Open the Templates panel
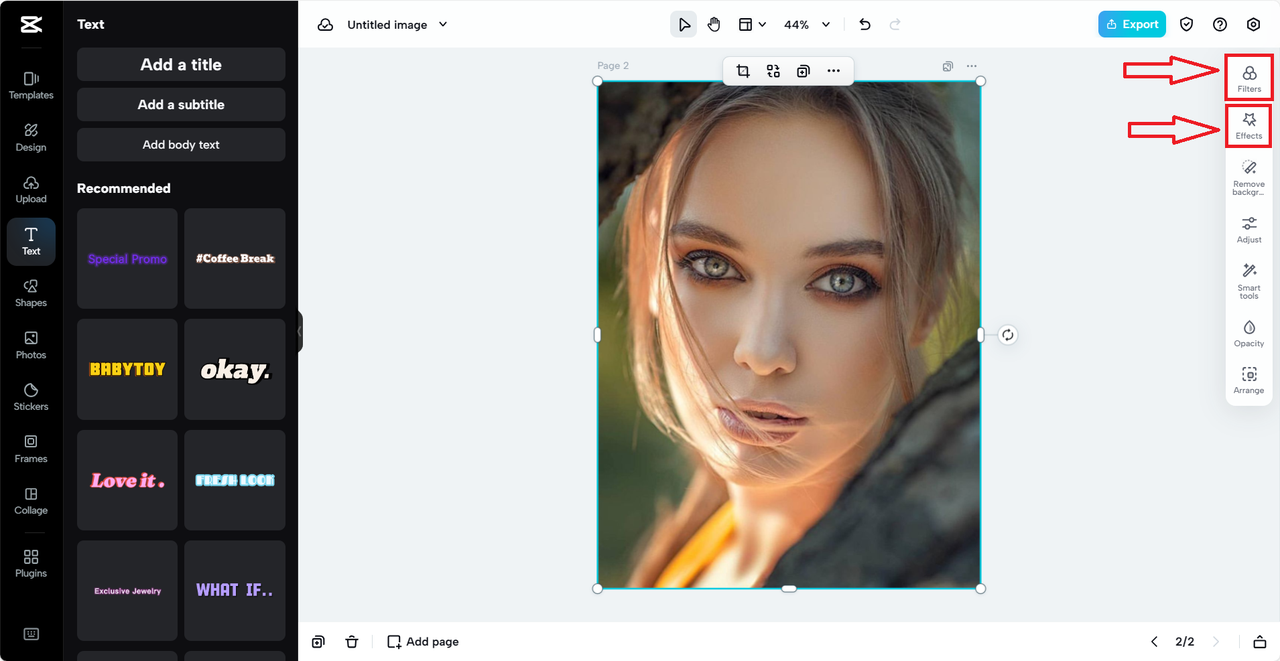Screen dimensions: 1280x661 click(x=31, y=85)
